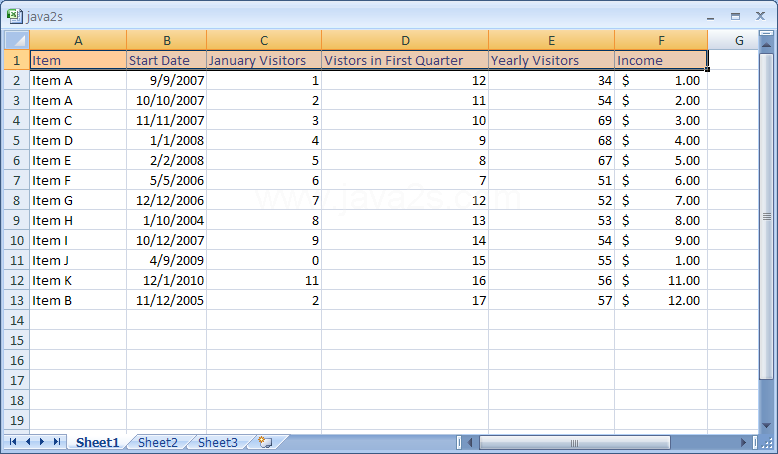Image resolution: width=778 pixels, height=454 pixels.
Task: Click the 'Item K' cell
Action: [x=78, y=280]
